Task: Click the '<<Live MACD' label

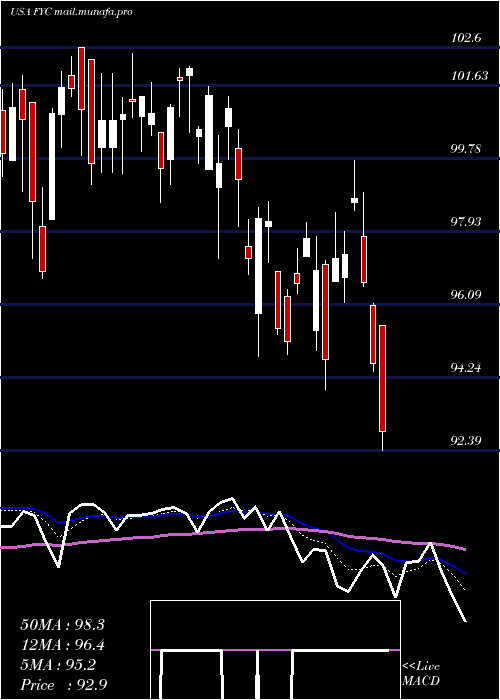Action: pyautogui.click(x=421, y=674)
